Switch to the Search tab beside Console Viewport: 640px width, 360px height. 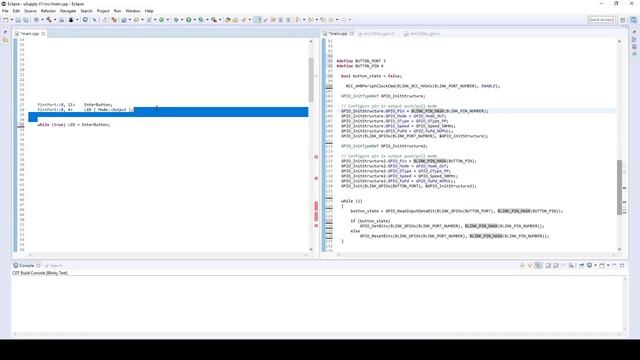pyautogui.click(x=53, y=266)
